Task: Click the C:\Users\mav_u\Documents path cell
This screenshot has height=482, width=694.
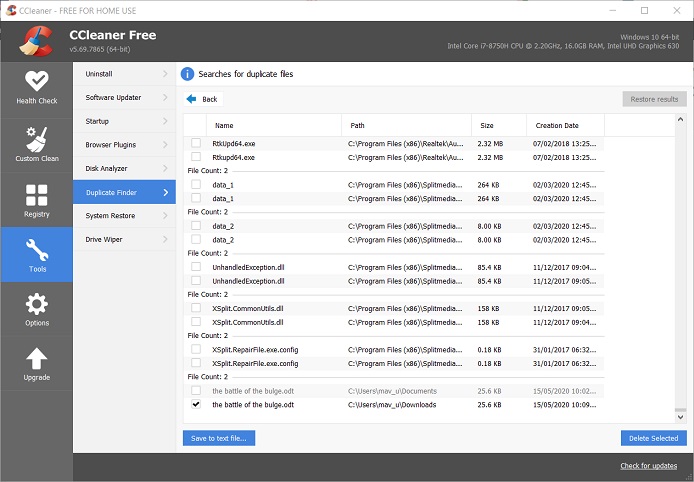Action: pos(392,391)
